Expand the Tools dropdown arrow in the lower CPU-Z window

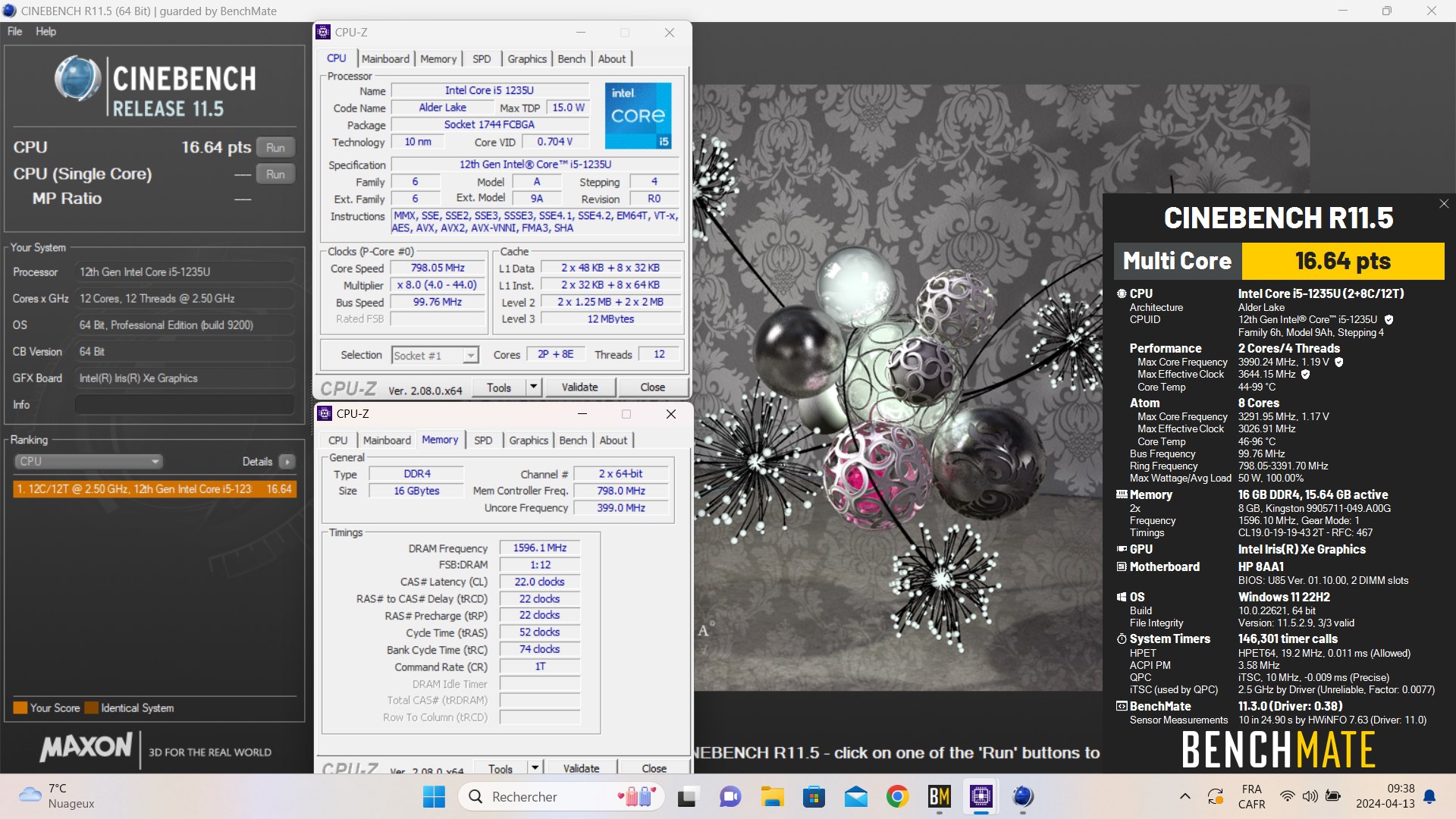click(535, 767)
